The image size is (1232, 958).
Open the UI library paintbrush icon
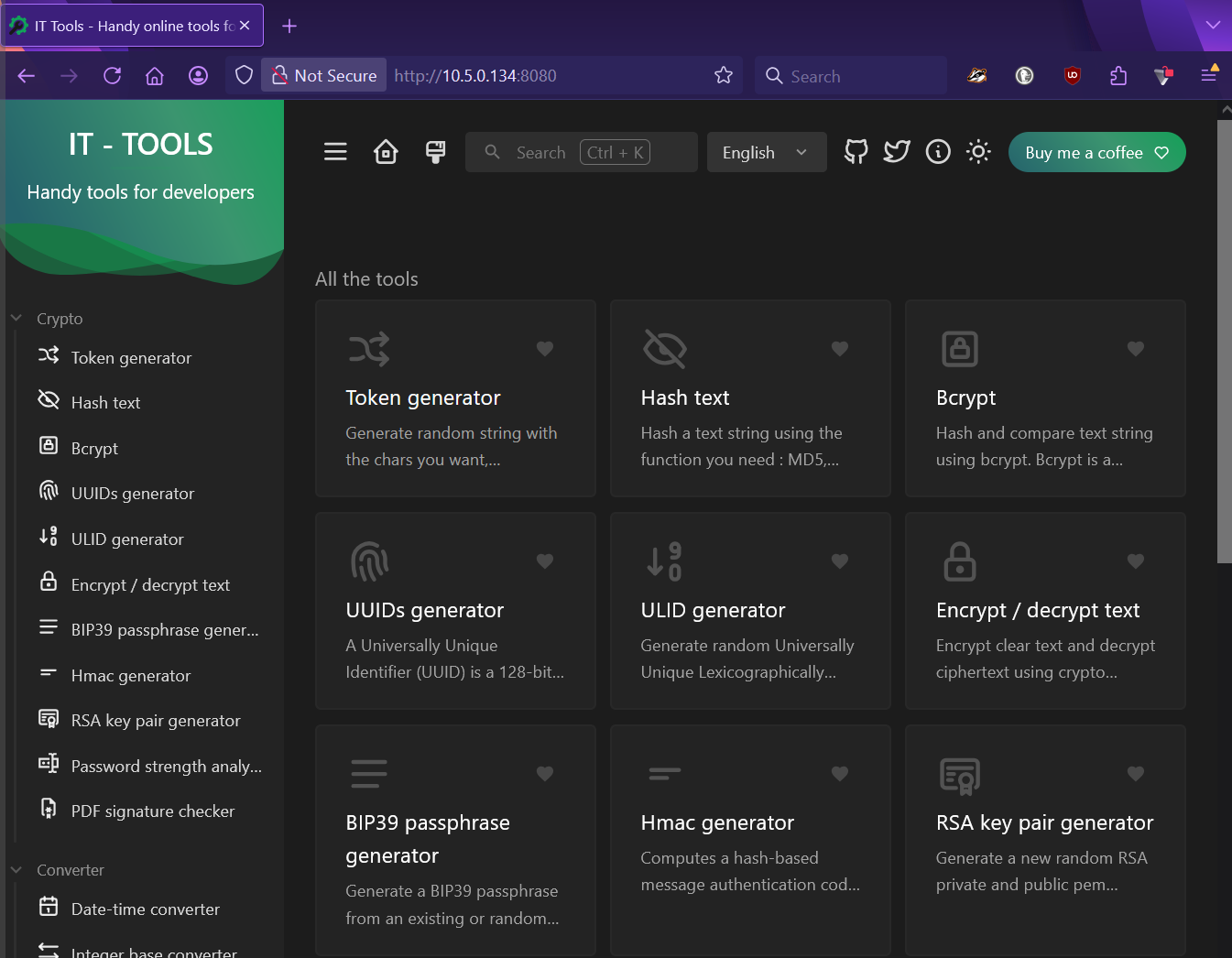(436, 152)
